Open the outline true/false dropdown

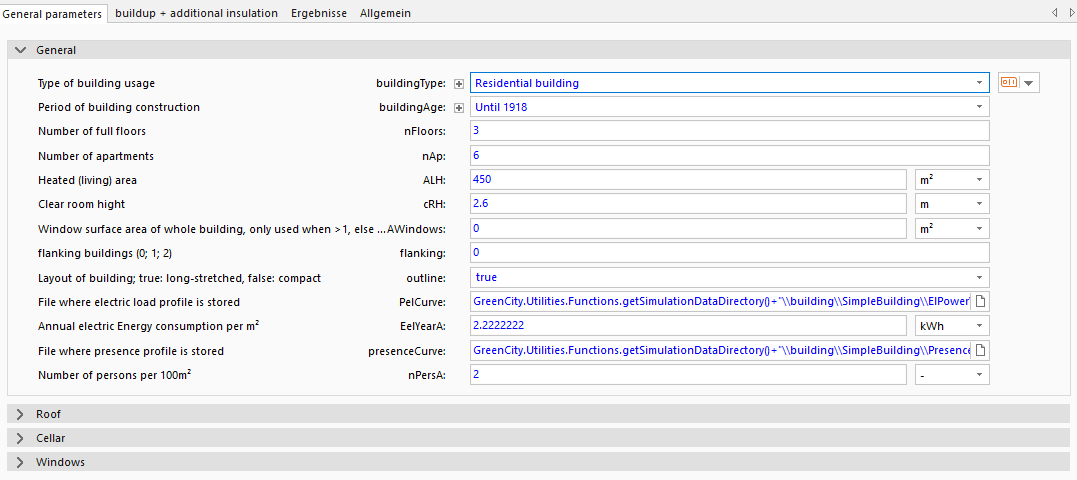[979, 277]
